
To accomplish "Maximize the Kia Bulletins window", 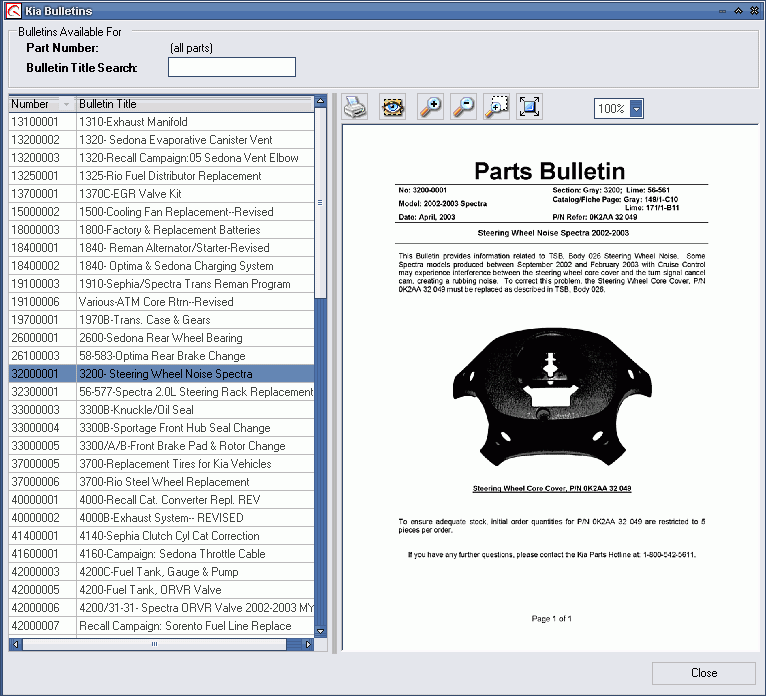I will pyautogui.click(x=739, y=11).
